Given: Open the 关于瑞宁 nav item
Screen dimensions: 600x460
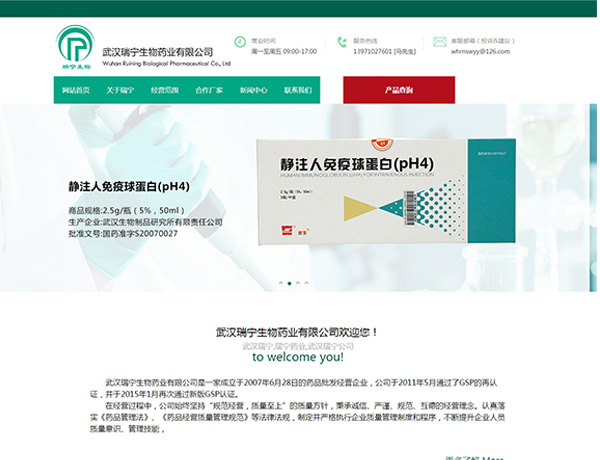Looking at the screenshot, I should tap(120, 90).
